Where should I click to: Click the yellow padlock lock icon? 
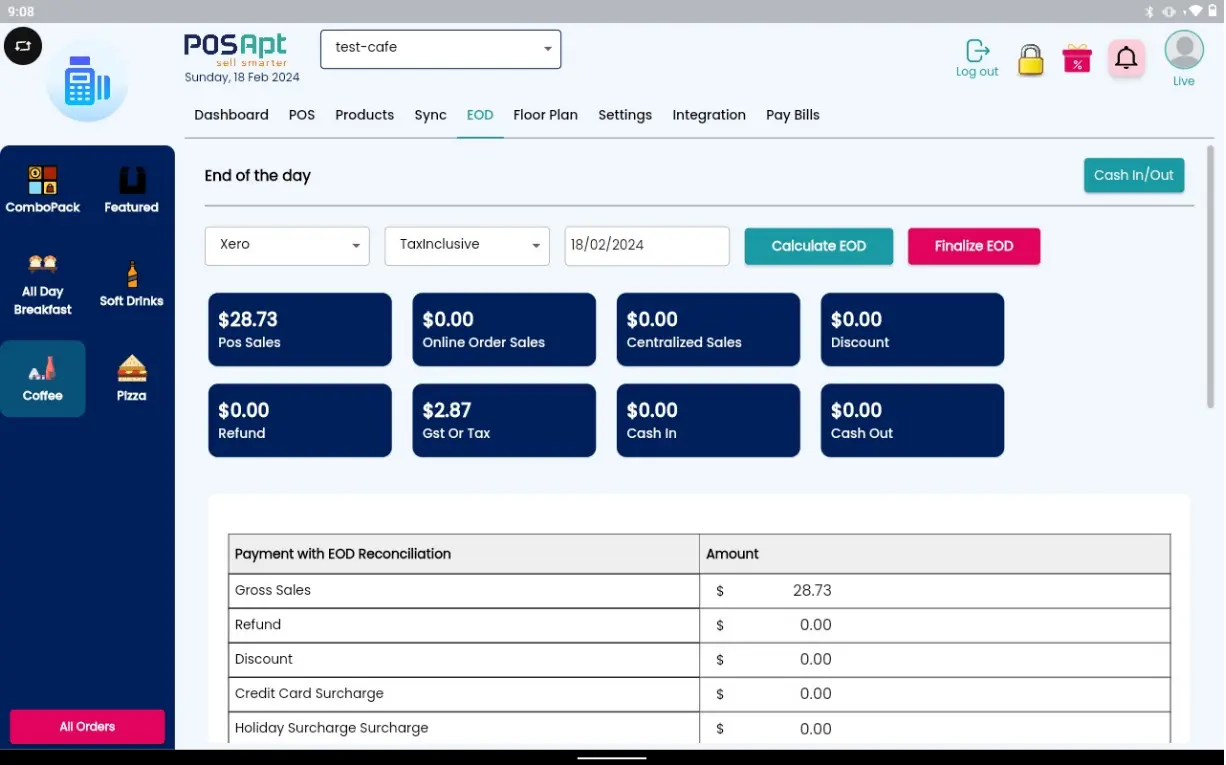coord(1030,60)
